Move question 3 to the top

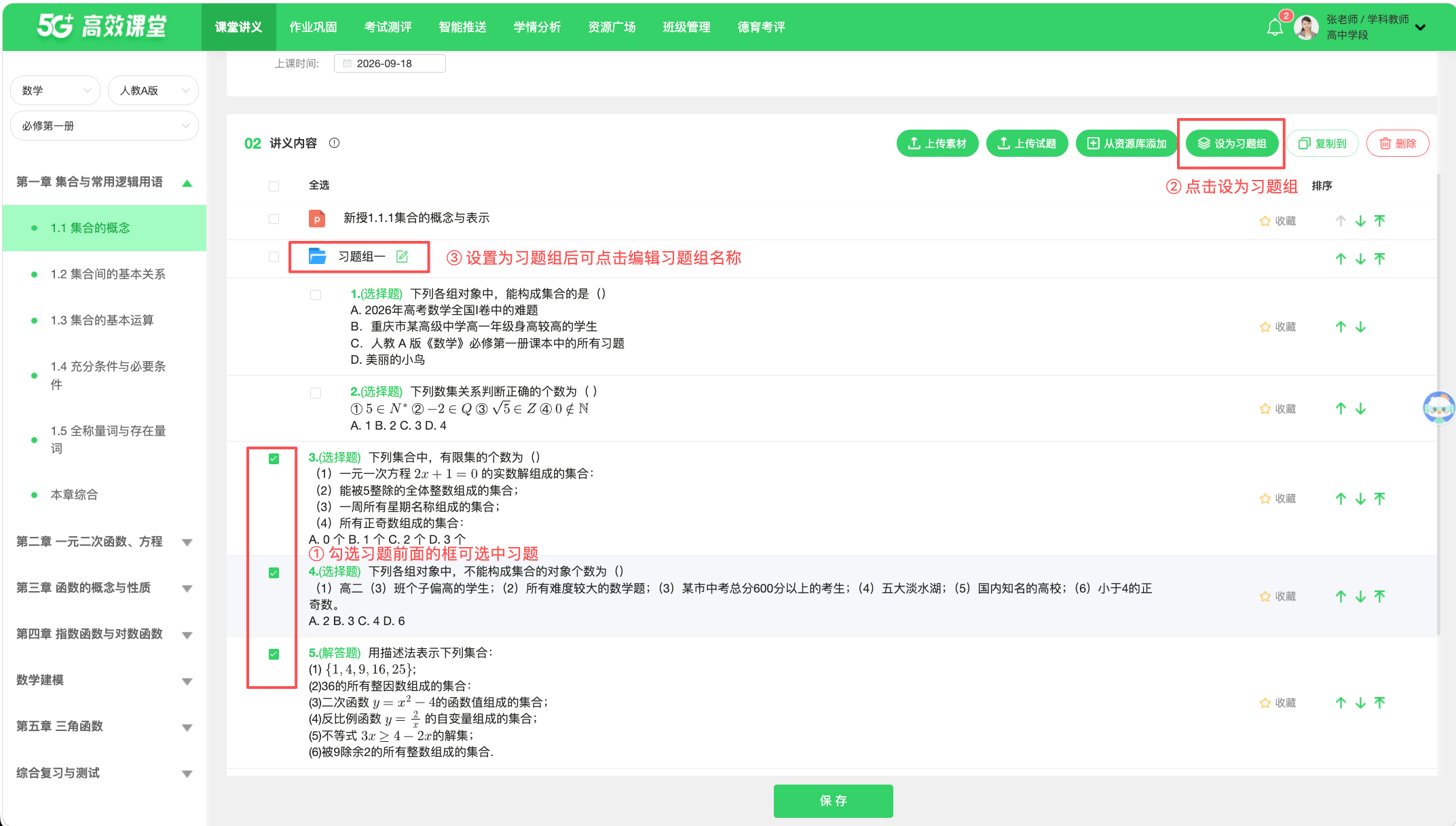[1379, 499]
